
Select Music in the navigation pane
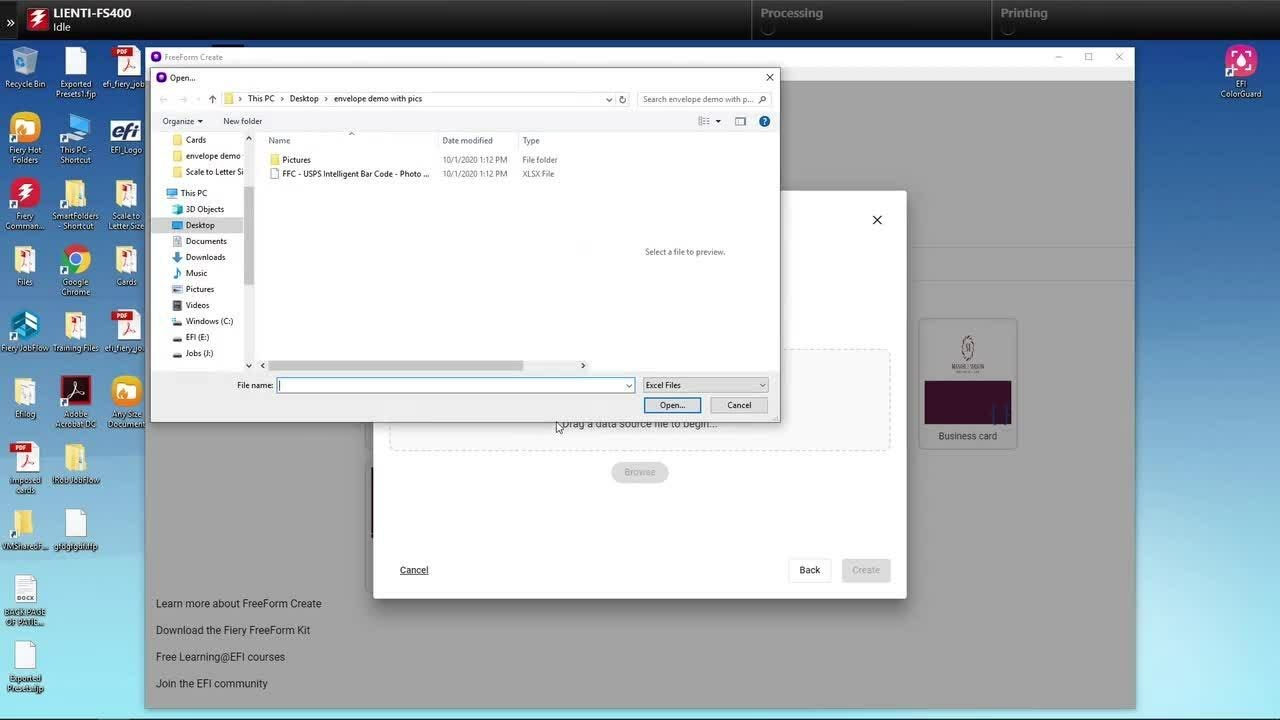click(x=196, y=273)
